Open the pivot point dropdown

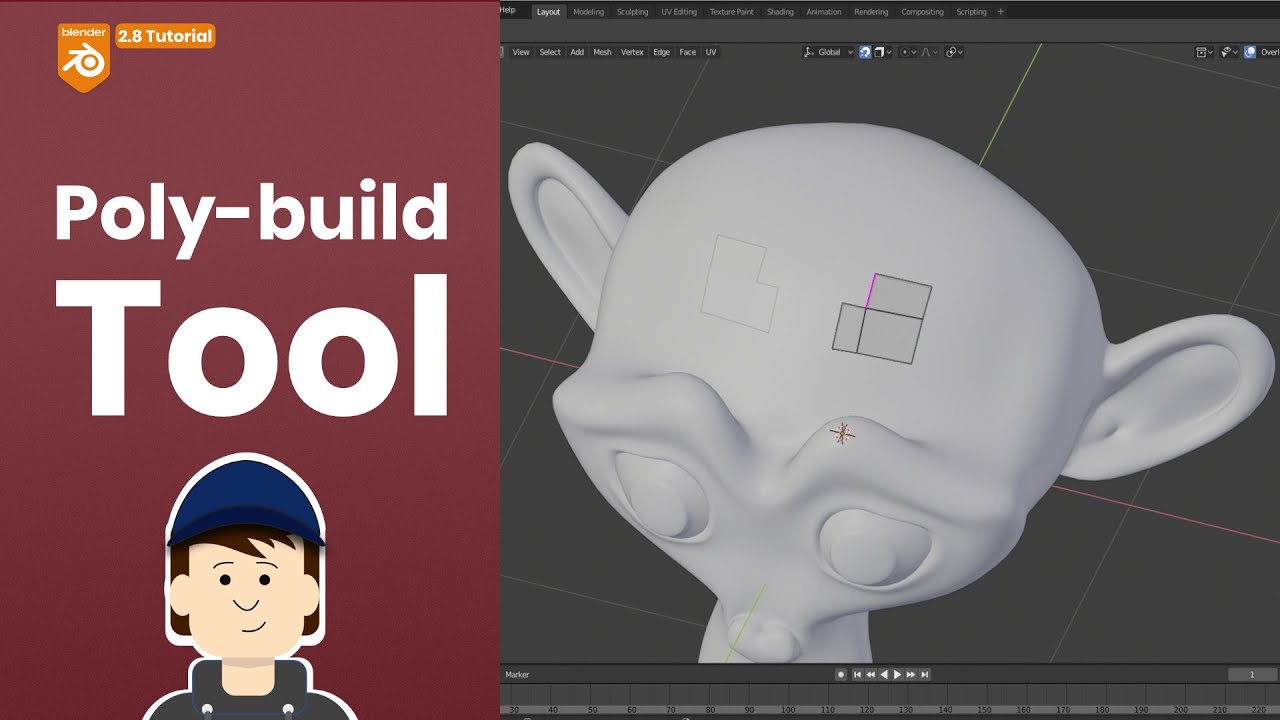(x=954, y=52)
